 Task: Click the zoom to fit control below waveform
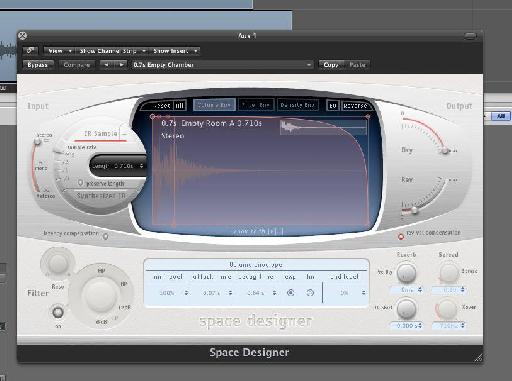(258, 231)
